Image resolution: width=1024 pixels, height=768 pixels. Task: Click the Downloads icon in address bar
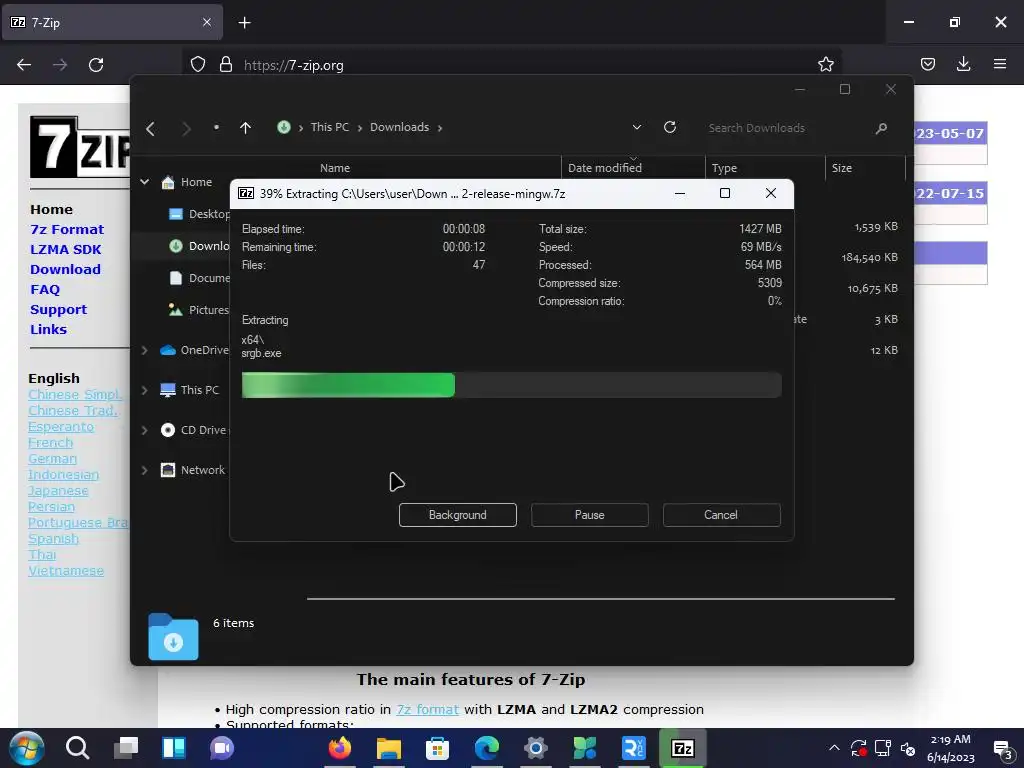pos(283,127)
